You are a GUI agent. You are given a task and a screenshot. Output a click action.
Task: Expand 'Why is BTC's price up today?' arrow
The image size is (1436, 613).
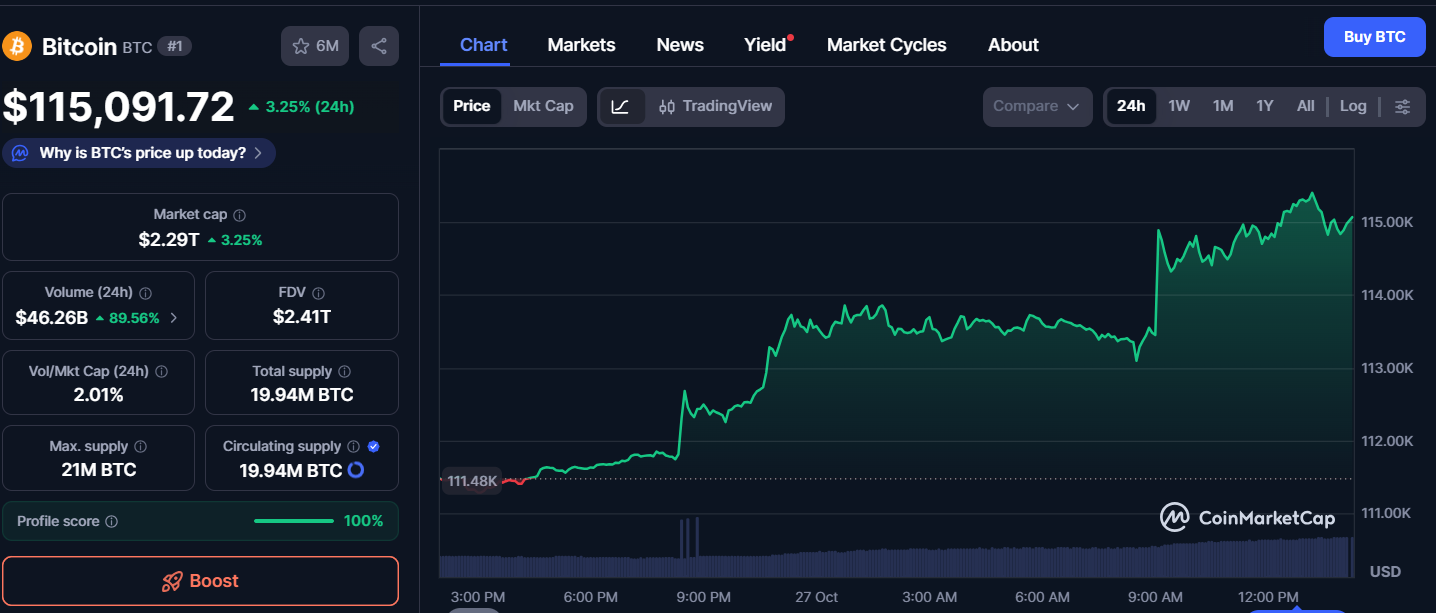[258, 153]
